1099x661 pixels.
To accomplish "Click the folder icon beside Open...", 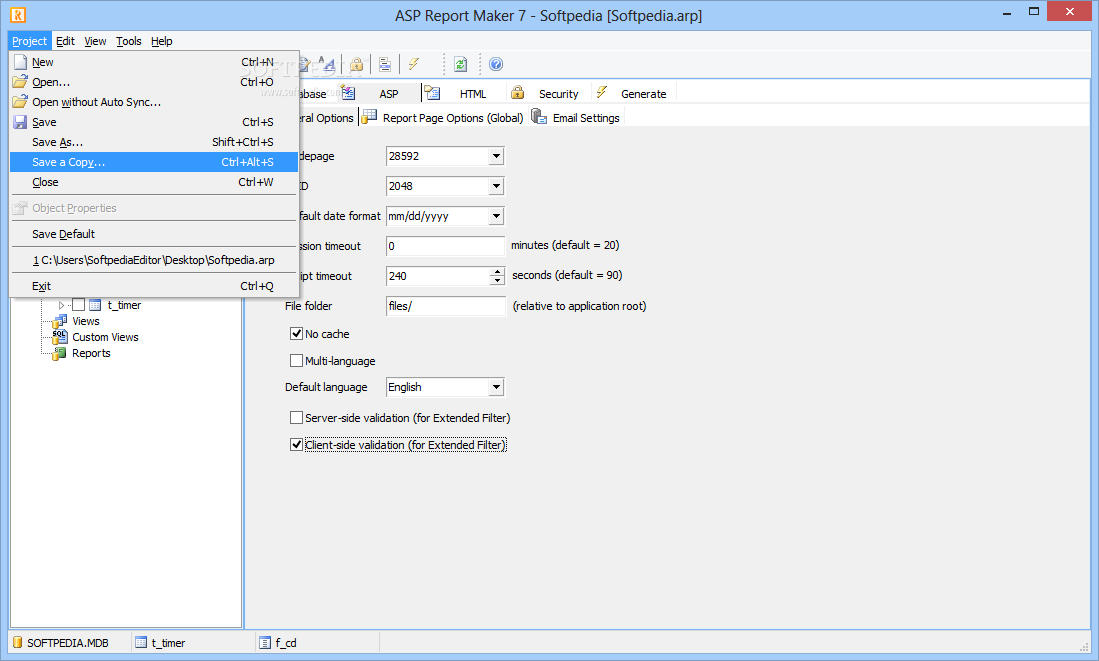I will pyautogui.click(x=20, y=82).
